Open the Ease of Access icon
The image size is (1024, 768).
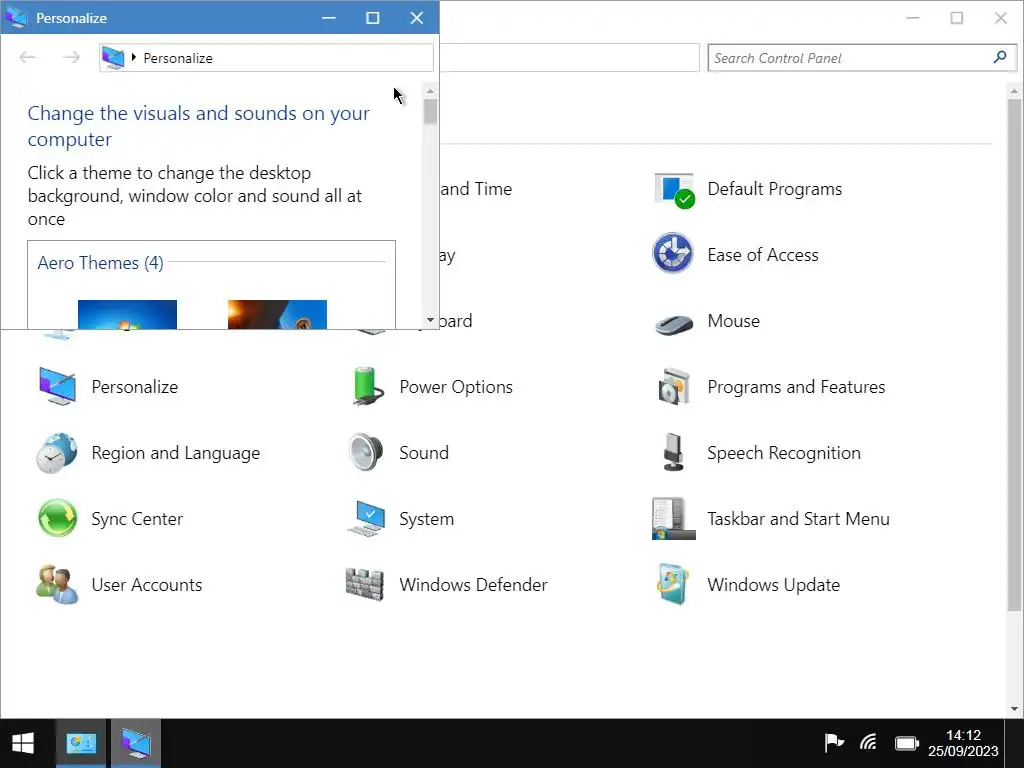pos(673,253)
